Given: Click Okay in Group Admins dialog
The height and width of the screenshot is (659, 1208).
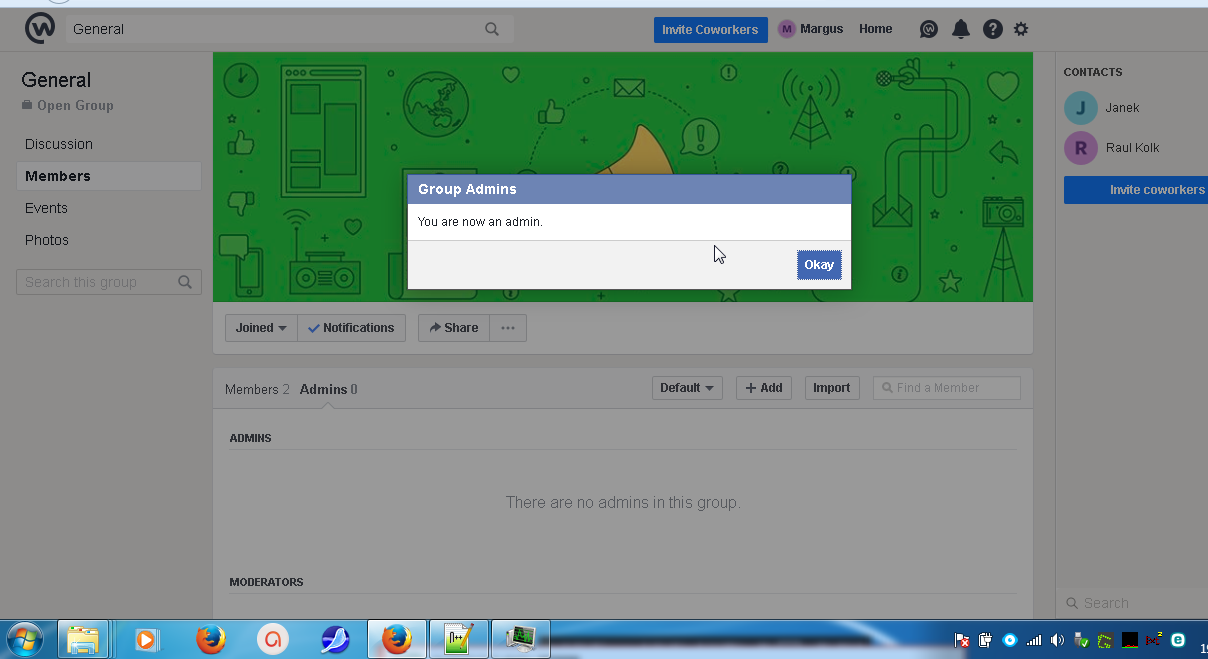Looking at the screenshot, I should click(819, 265).
